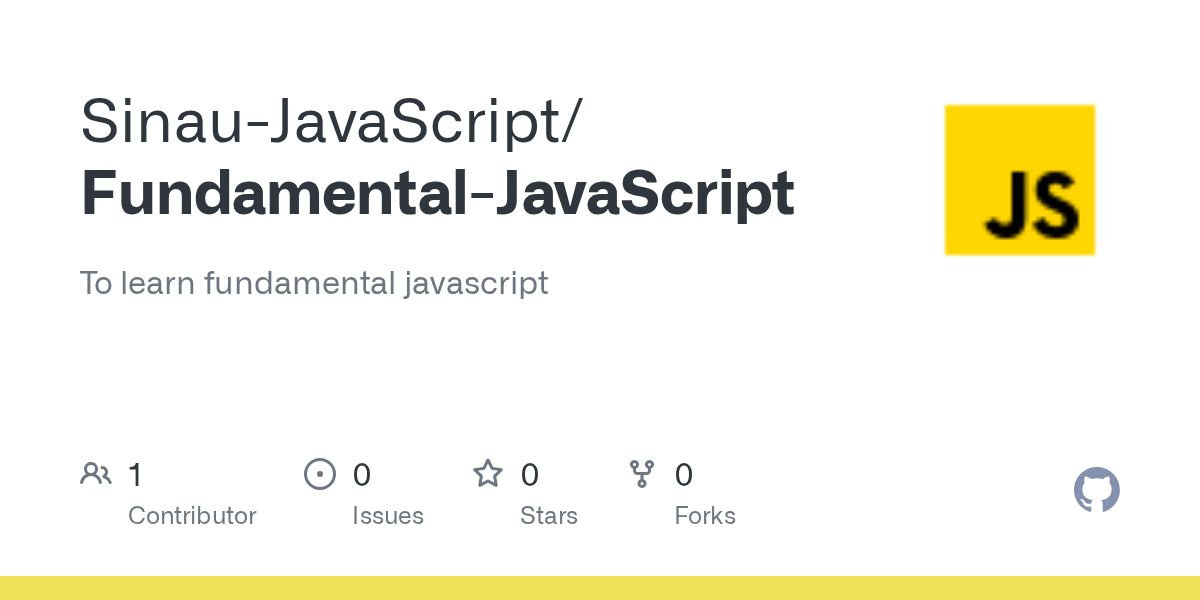The height and width of the screenshot is (600, 1200).
Task: Click the yellow JS logo image
Action: coord(1020,180)
